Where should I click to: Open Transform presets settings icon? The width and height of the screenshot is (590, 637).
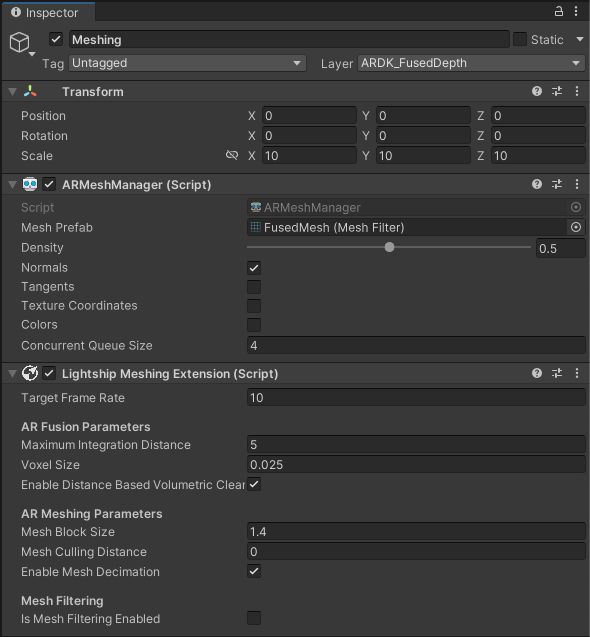(557, 91)
